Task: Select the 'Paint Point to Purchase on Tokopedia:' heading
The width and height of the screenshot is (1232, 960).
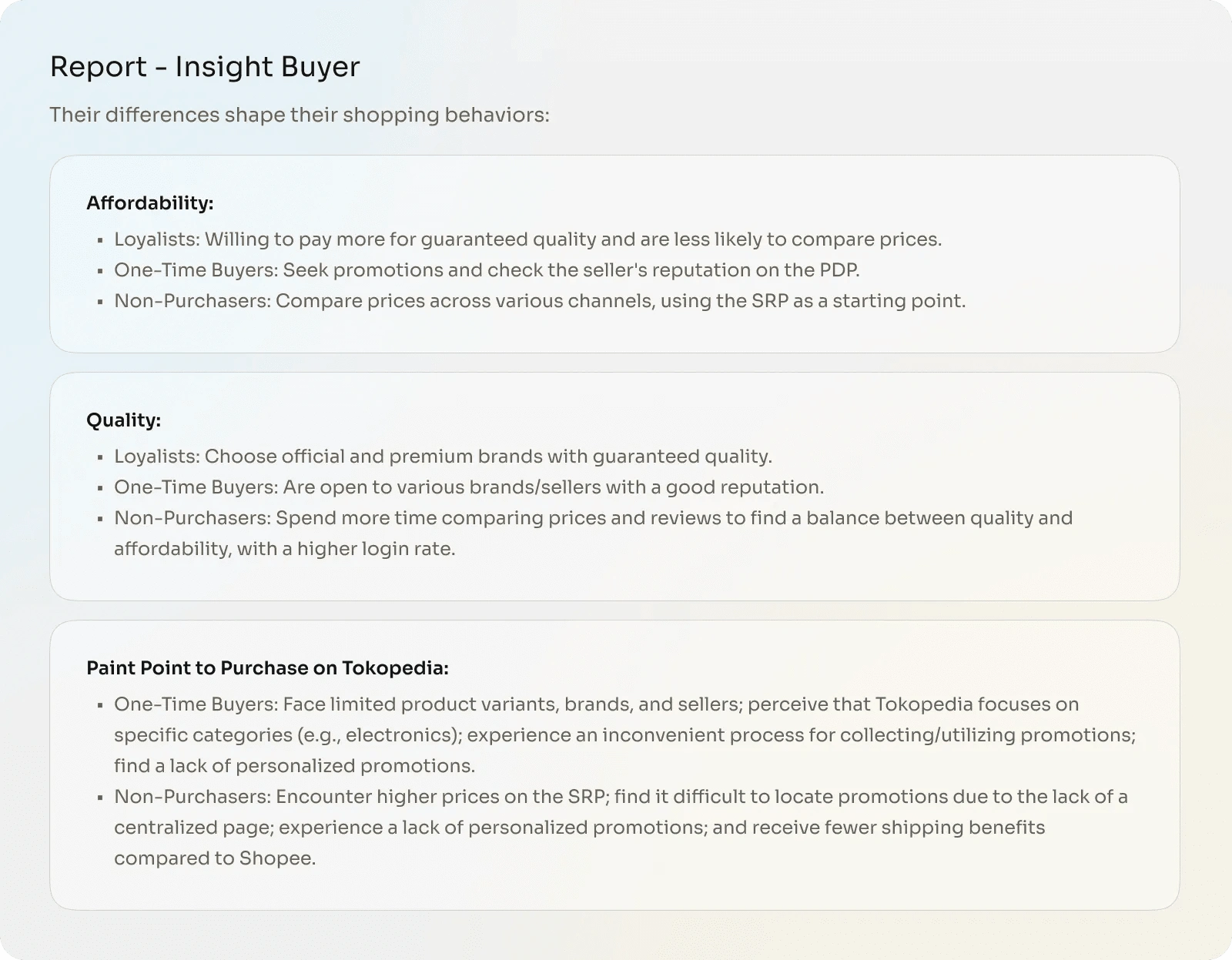Action: (x=267, y=668)
